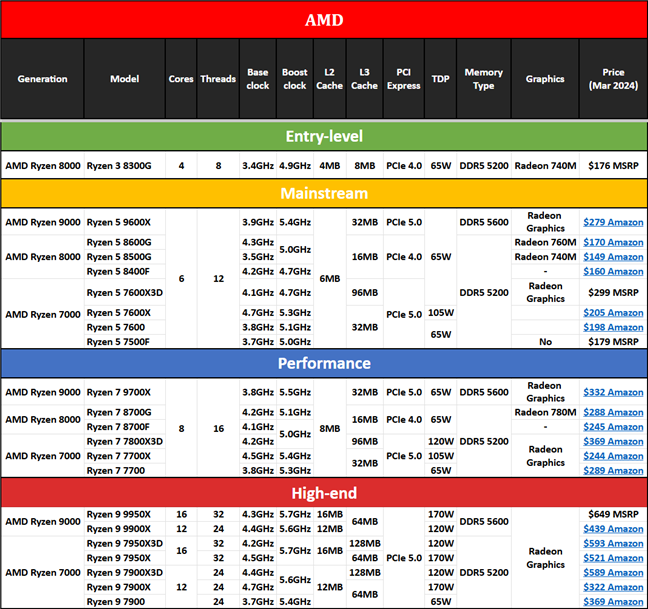Click the 96MB L3 cache cell for Ryzen 5 7600X3D
Image resolution: width=648 pixels, height=609 pixels.
point(364,293)
